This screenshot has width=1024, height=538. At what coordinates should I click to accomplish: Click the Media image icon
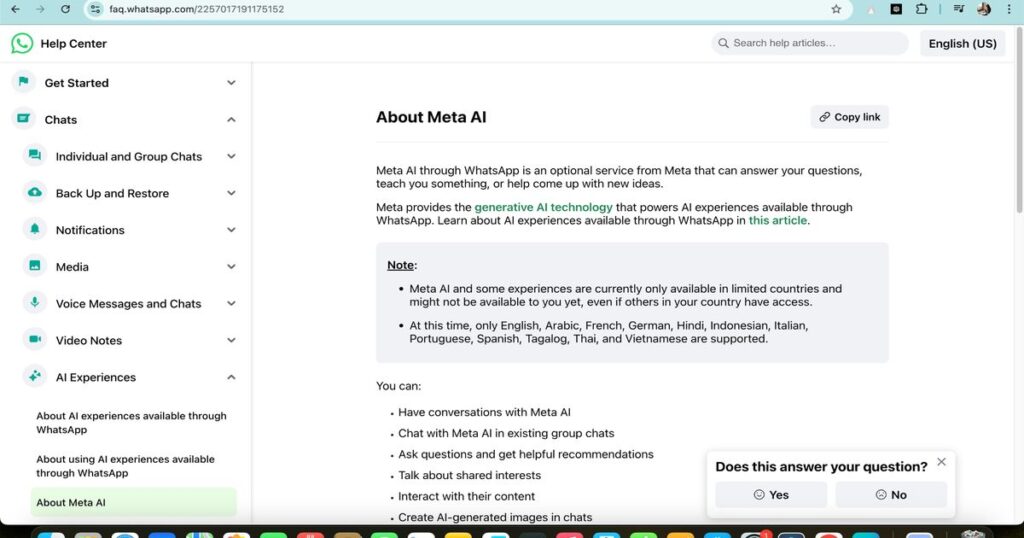pyautogui.click(x=35, y=266)
